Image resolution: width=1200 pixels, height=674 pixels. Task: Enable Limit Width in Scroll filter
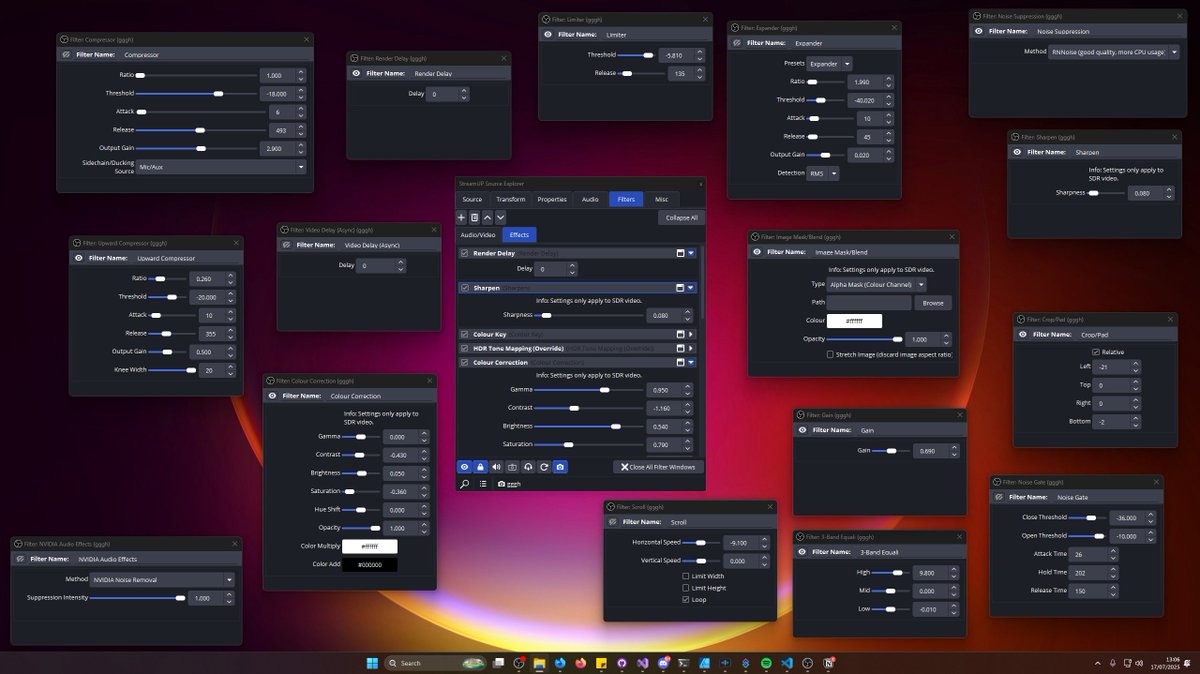(686, 576)
